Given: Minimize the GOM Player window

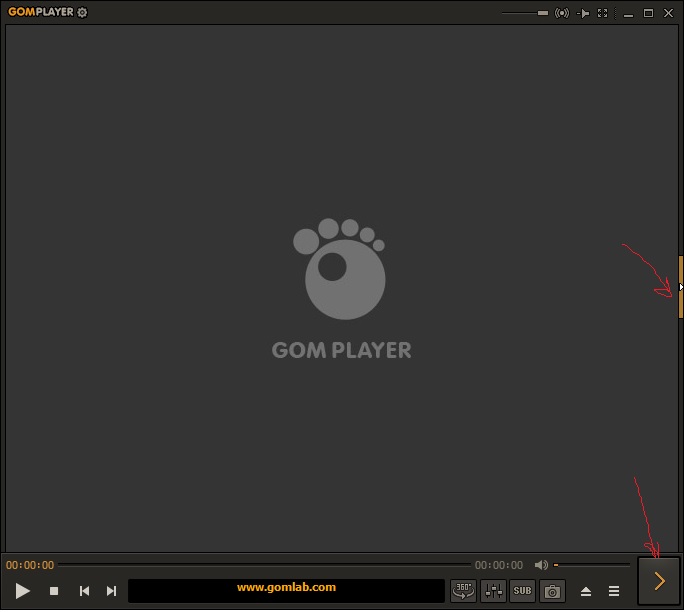Looking at the screenshot, I should click(x=630, y=14).
